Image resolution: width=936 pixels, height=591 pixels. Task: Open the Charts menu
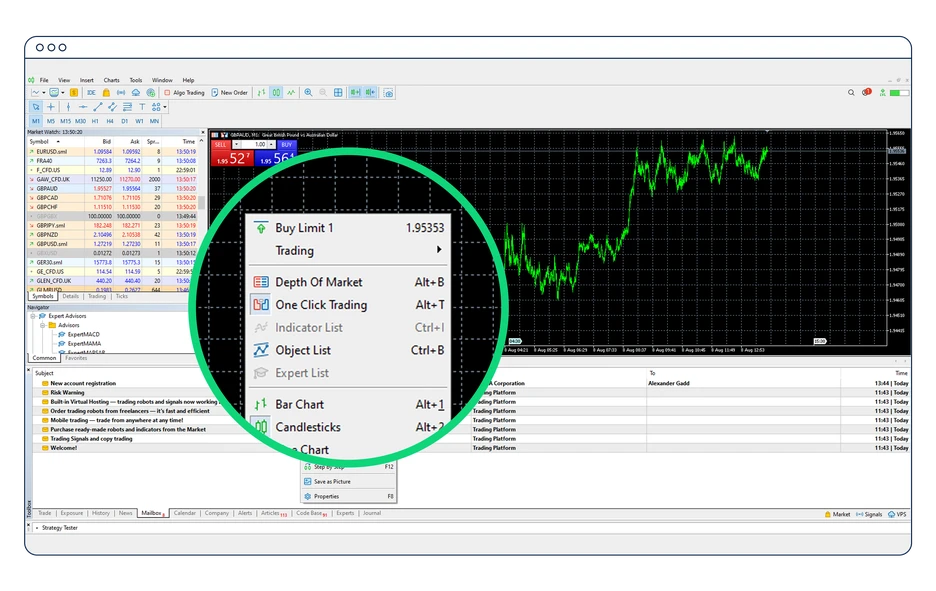[x=112, y=80]
